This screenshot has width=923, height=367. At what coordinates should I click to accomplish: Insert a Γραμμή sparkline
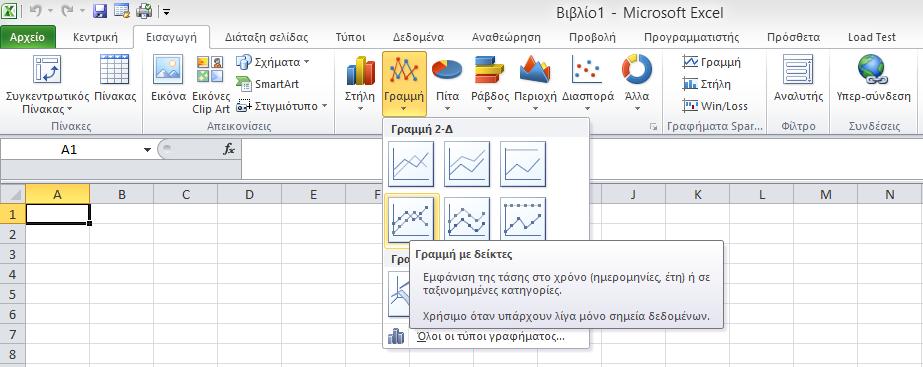[x=712, y=62]
